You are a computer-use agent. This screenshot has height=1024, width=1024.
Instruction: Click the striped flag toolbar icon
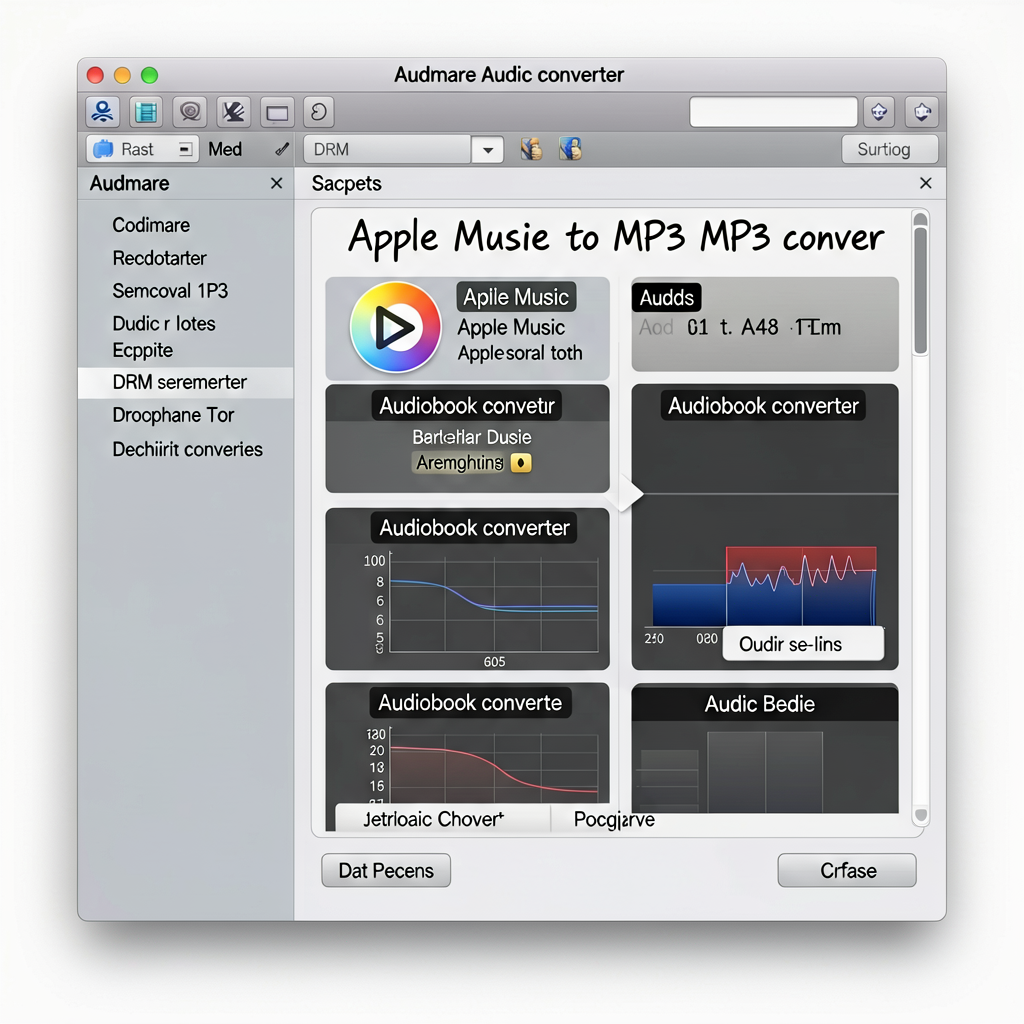(233, 112)
